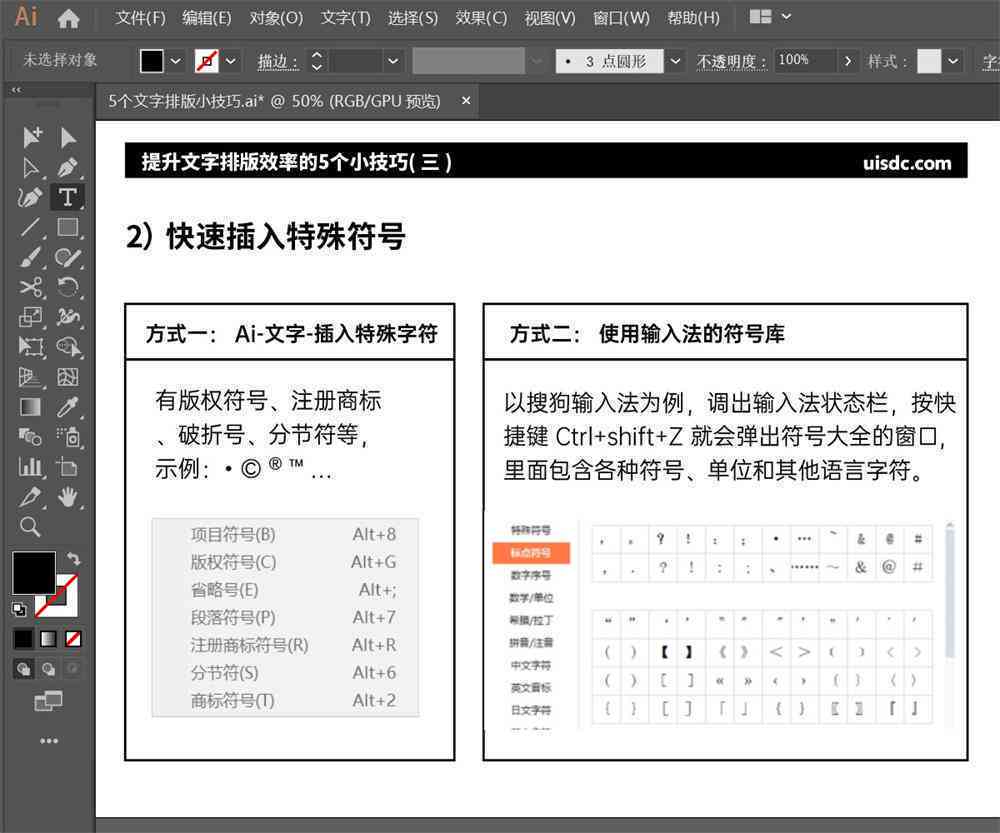
Task: Change screen mode icon in toolbar
Action: (48, 702)
